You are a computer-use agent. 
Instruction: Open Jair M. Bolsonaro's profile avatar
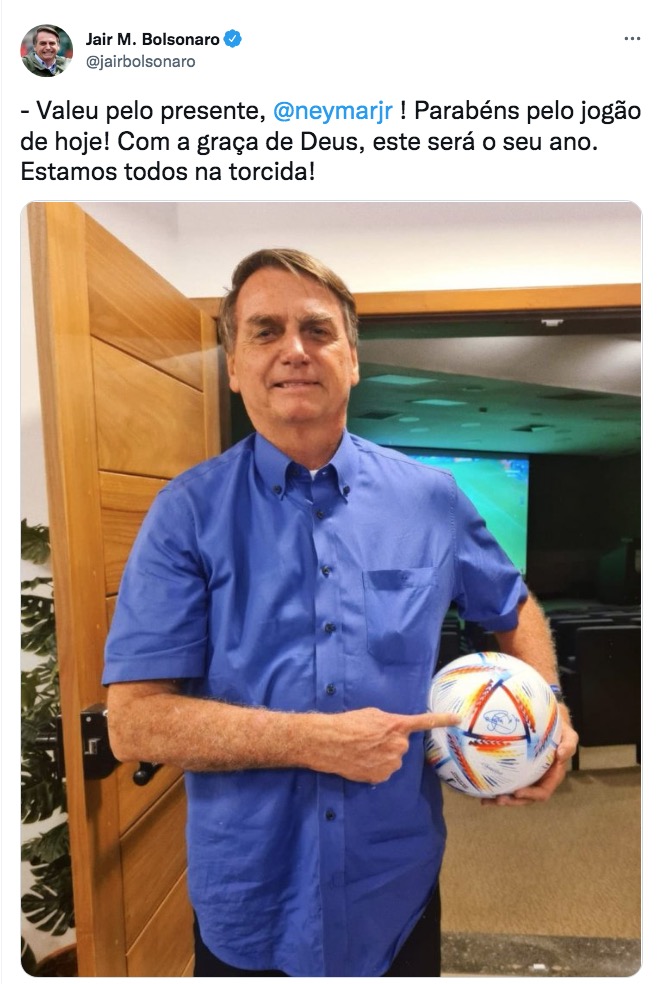coord(46,51)
